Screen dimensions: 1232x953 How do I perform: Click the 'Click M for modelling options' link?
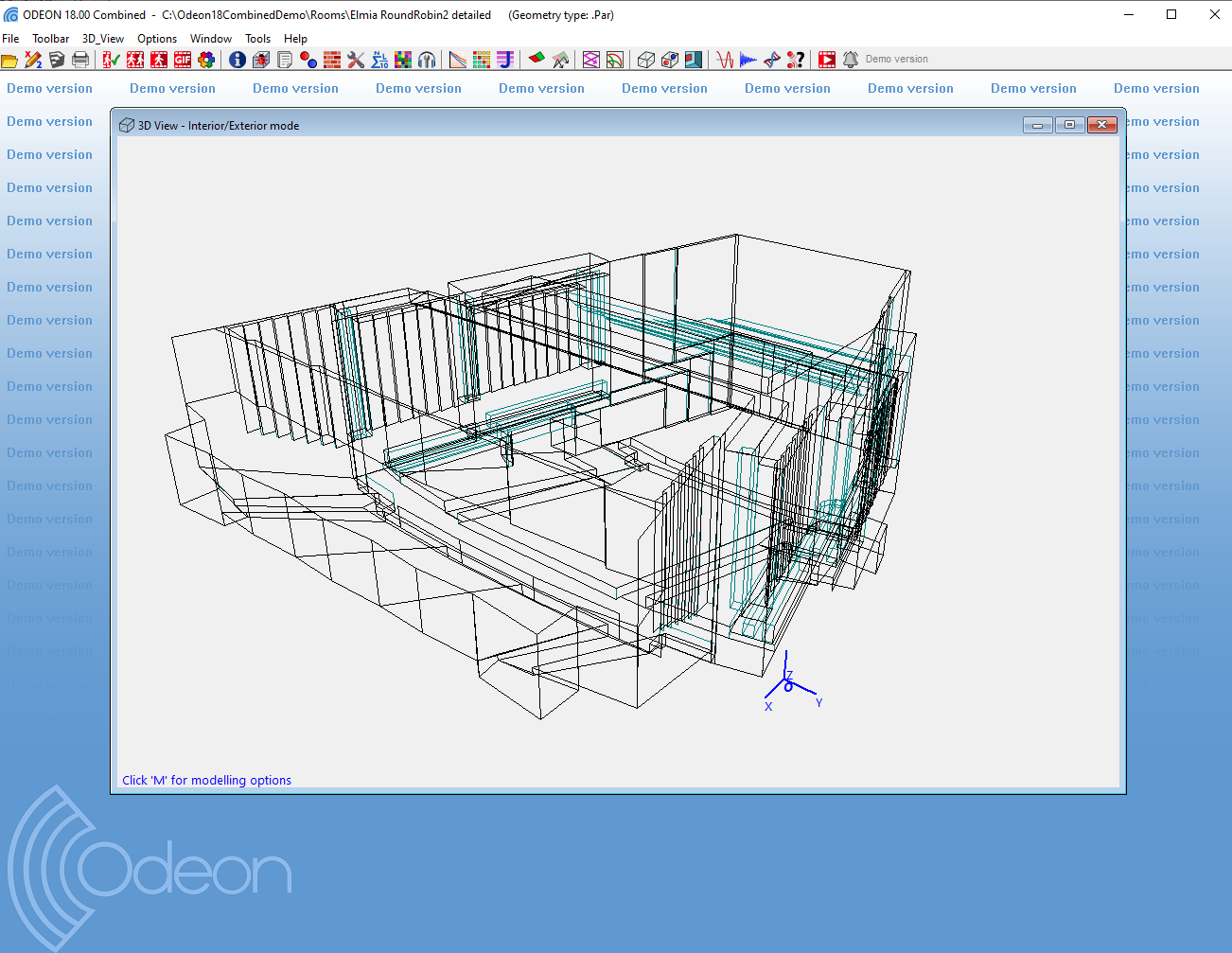point(206,780)
